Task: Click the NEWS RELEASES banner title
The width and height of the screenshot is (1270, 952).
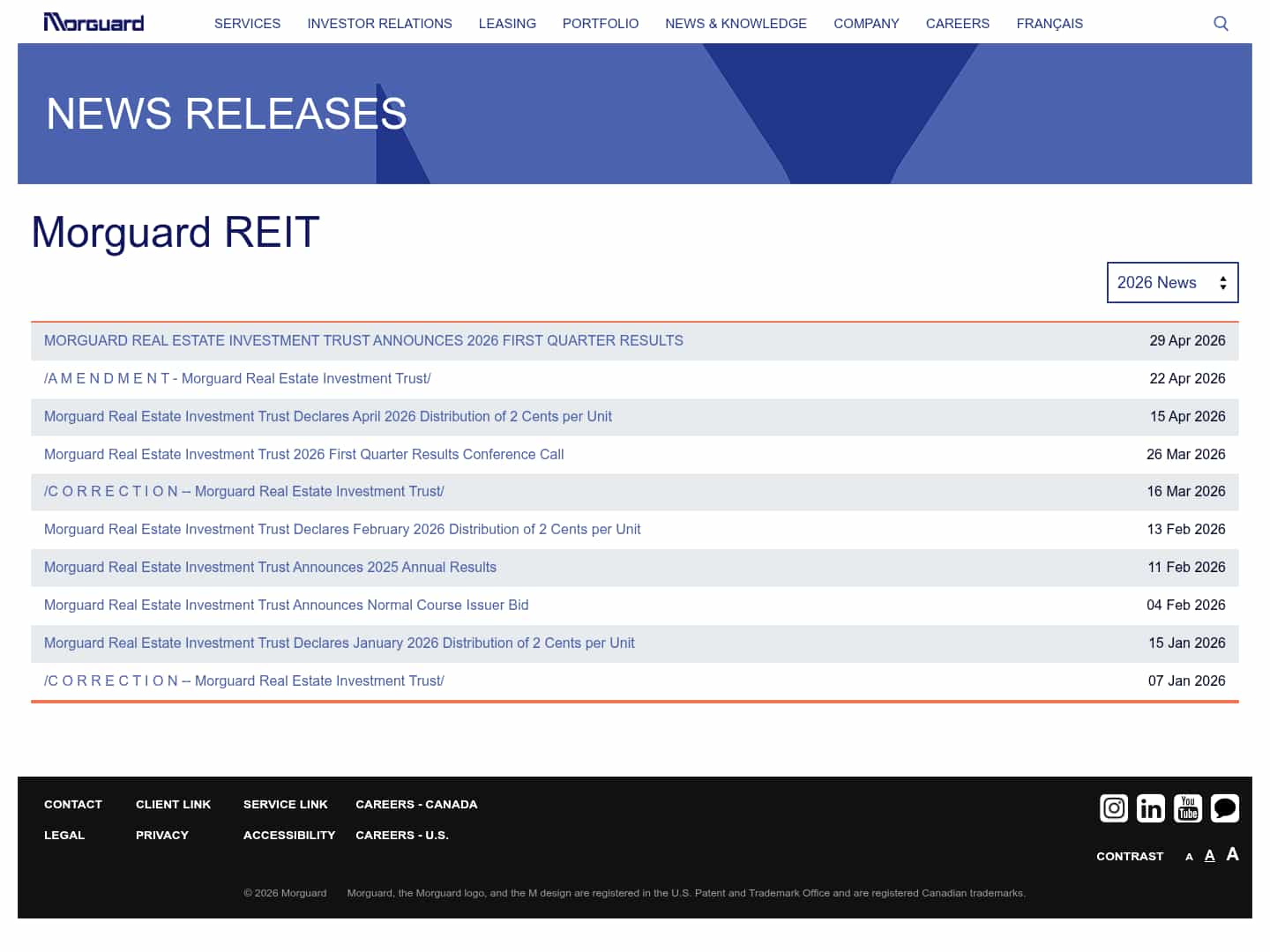Action: click(x=227, y=114)
